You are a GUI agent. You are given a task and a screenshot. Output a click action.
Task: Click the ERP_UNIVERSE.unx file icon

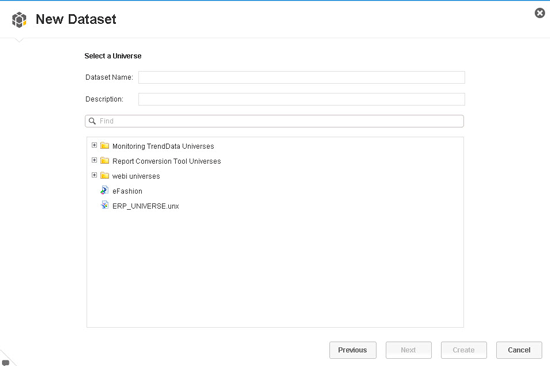pos(105,205)
